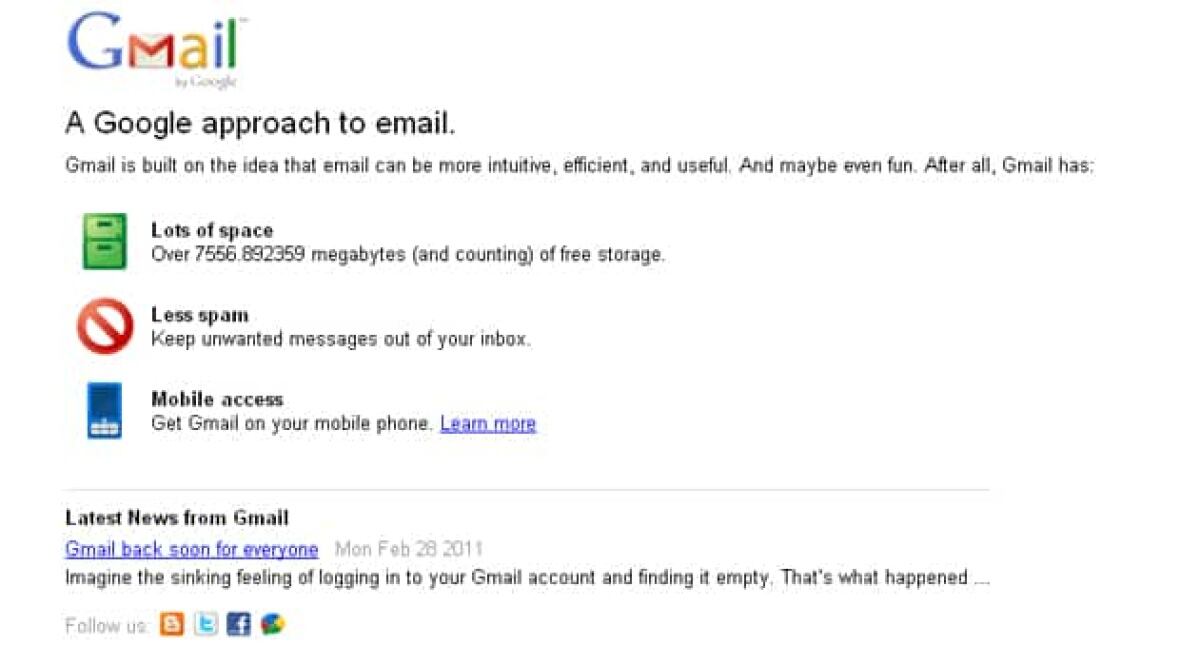Click the red no-spam prohibition icon
Image resolution: width=1180 pixels, height=664 pixels.
(x=105, y=326)
